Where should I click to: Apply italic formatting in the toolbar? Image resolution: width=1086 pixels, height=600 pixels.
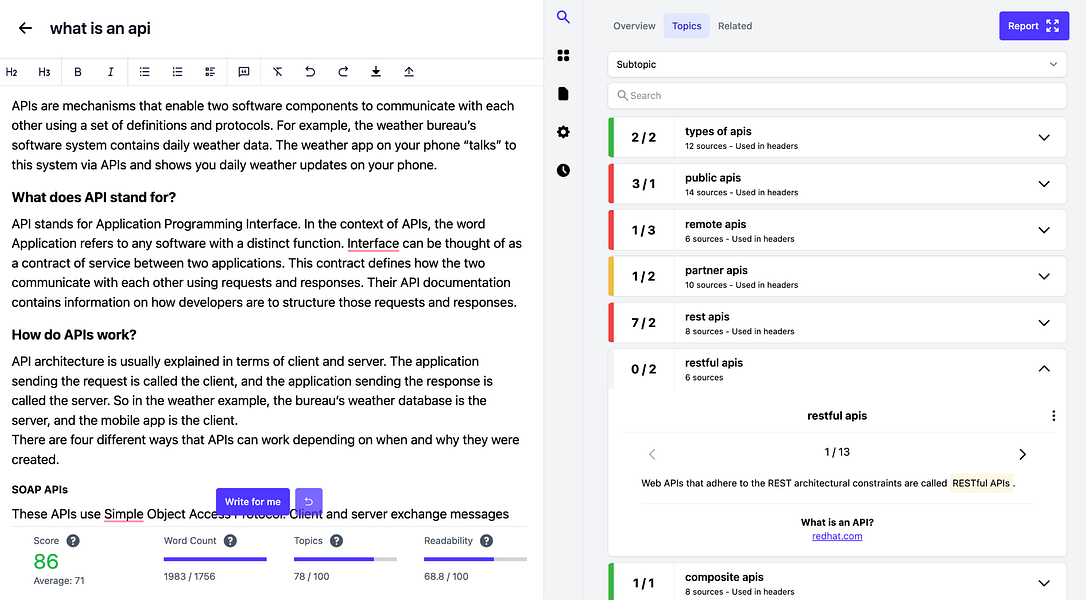[110, 72]
